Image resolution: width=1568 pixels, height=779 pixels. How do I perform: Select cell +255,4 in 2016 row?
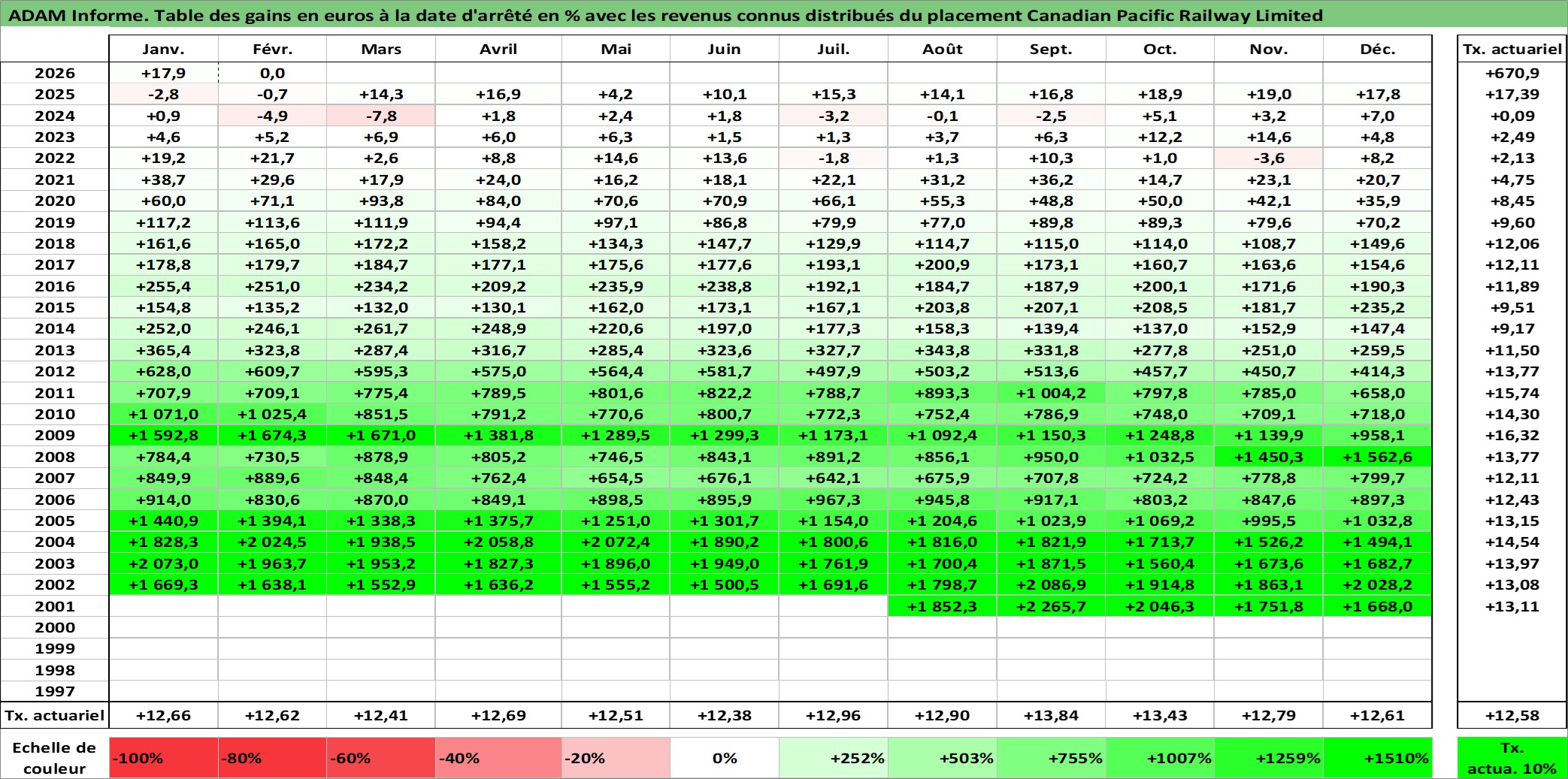[x=164, y=286]
